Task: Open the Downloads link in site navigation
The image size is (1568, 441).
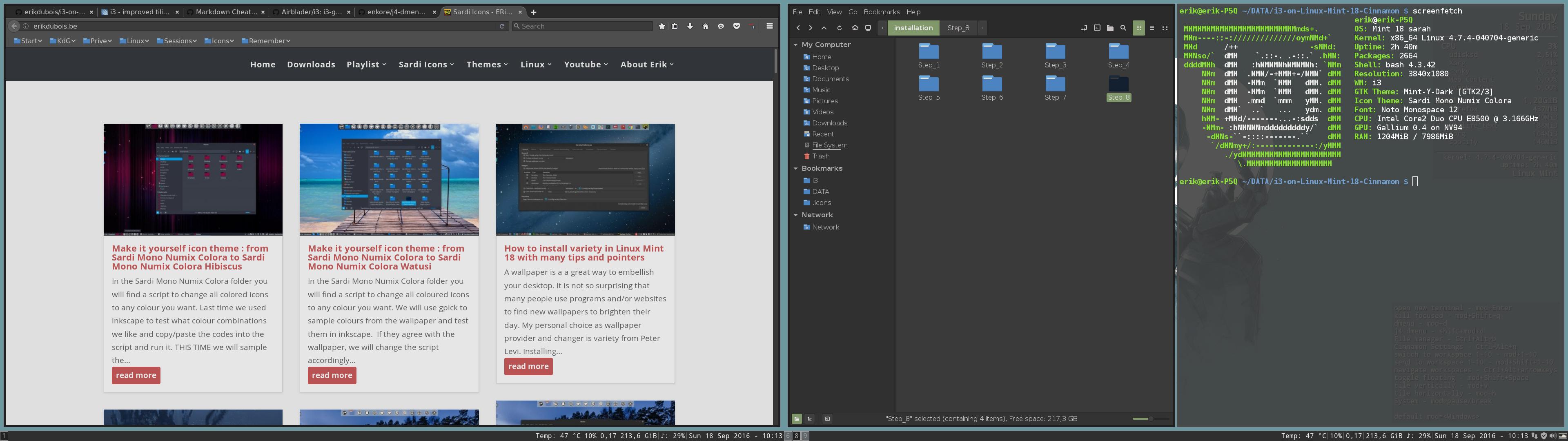Action: pos(311,65)
